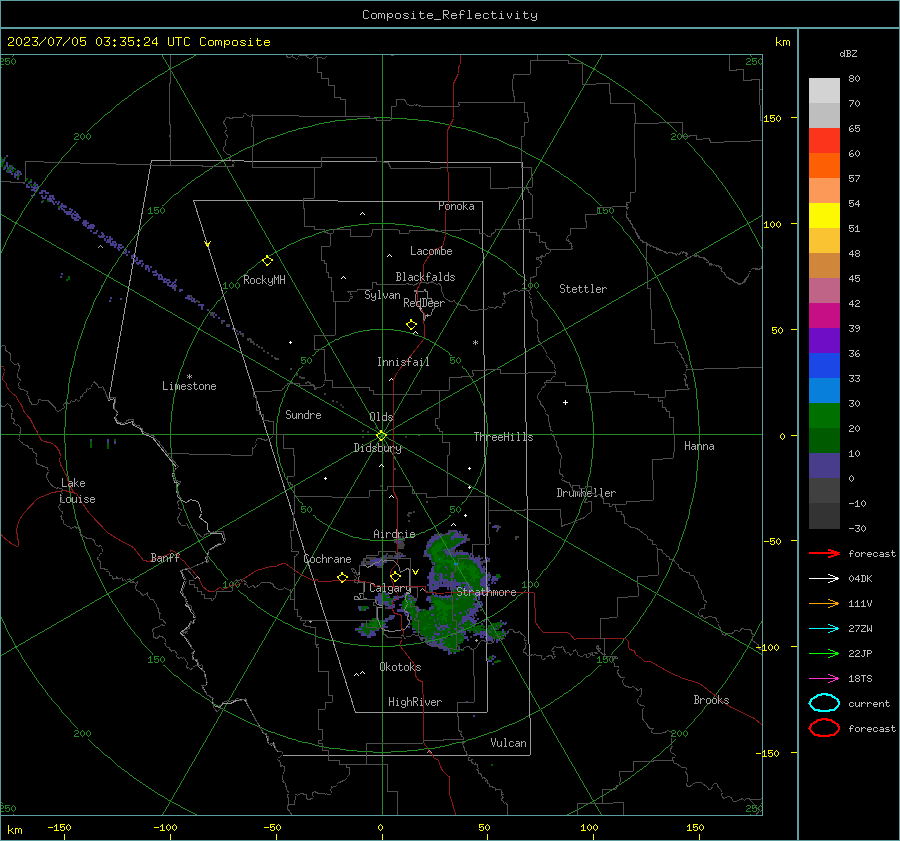Select the slate-purple swatch below 10 dBZ
Viewport: 900px width, 841px height.
click(824, 465)
